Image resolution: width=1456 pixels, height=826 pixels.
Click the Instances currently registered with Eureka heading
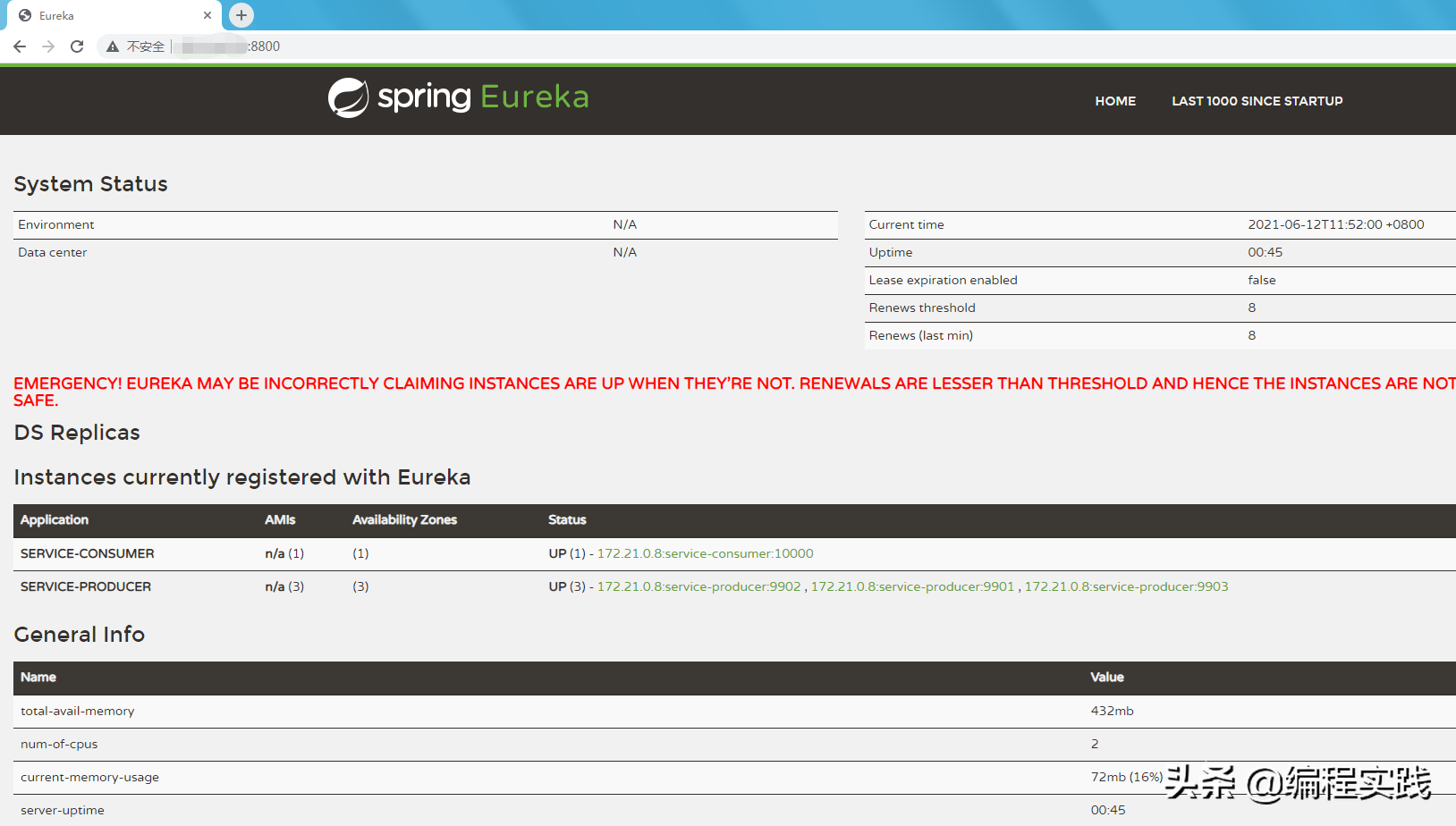tap(242, 477)
